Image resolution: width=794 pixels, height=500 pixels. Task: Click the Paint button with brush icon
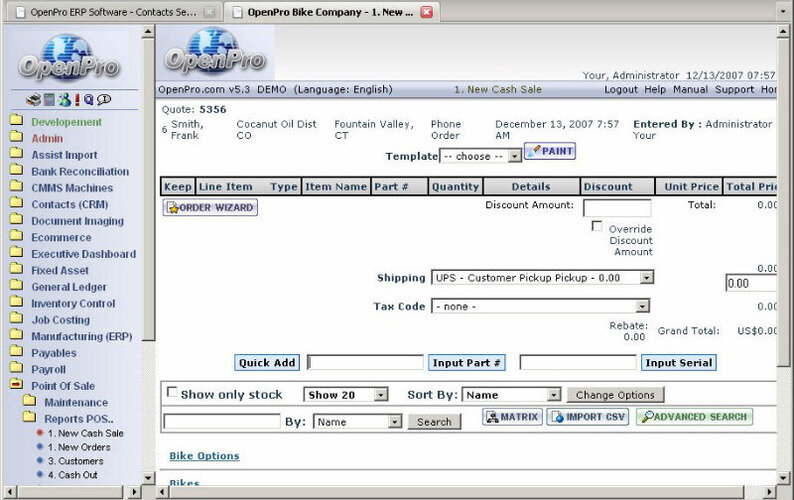tap(550, 151)
